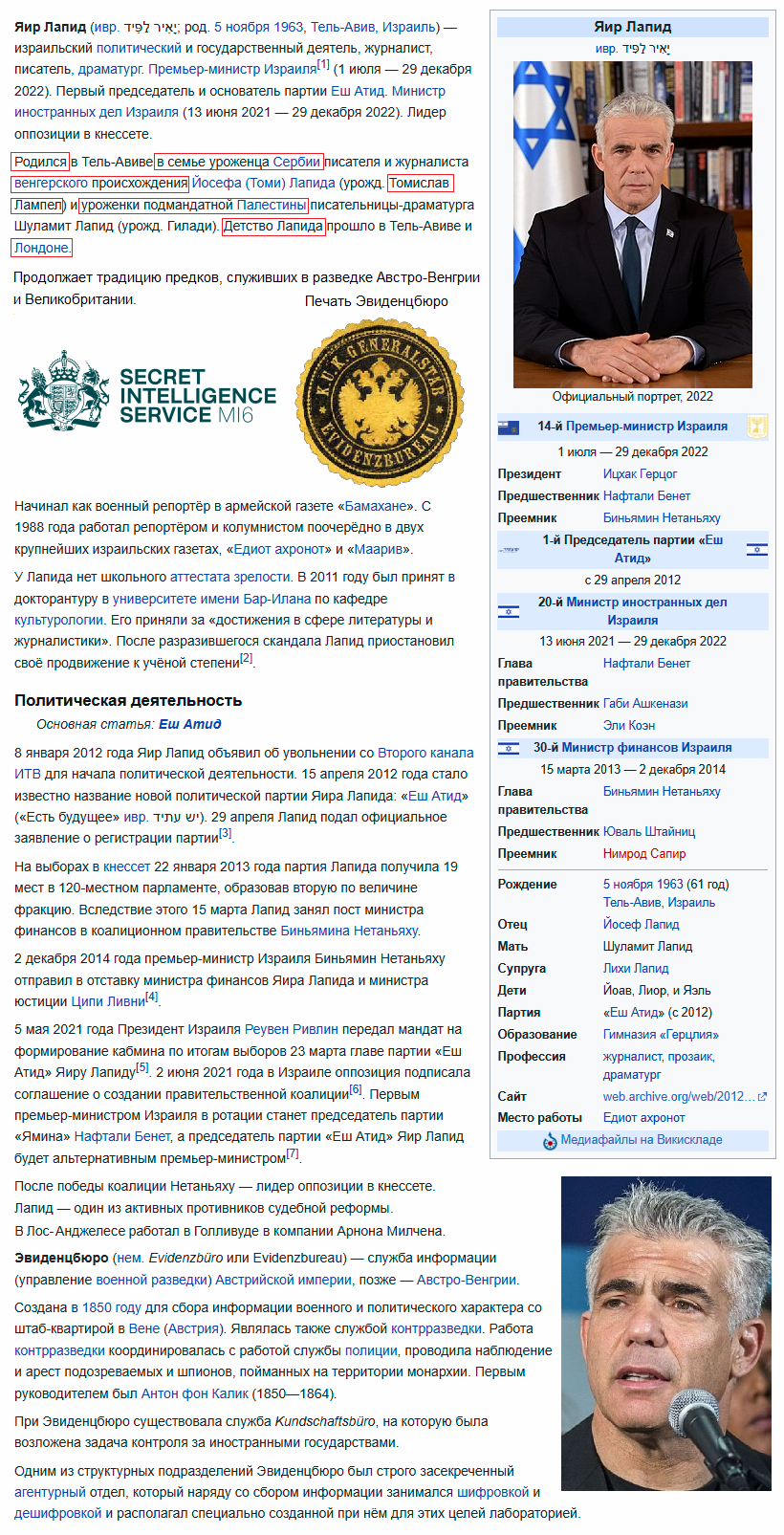Open main article Еш Атид italic link

pyautogui.click(x=189, y=724)
